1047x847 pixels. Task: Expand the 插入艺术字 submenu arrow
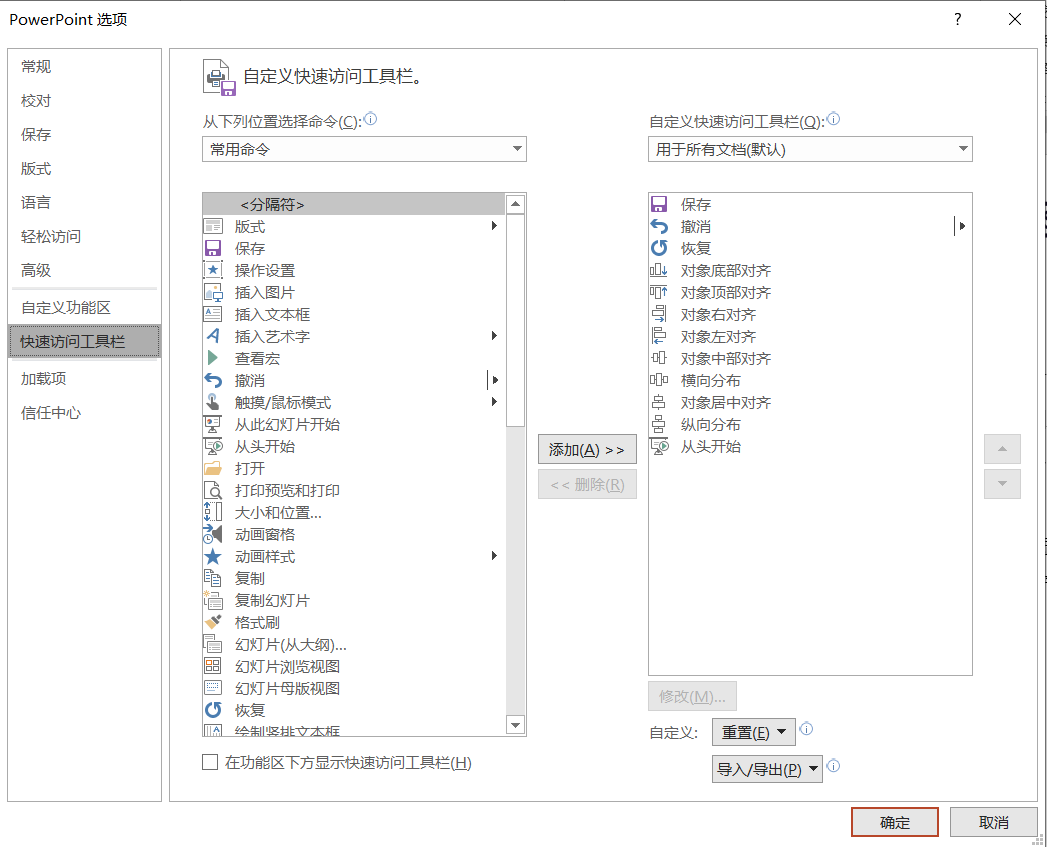click(x=494, y=335)
